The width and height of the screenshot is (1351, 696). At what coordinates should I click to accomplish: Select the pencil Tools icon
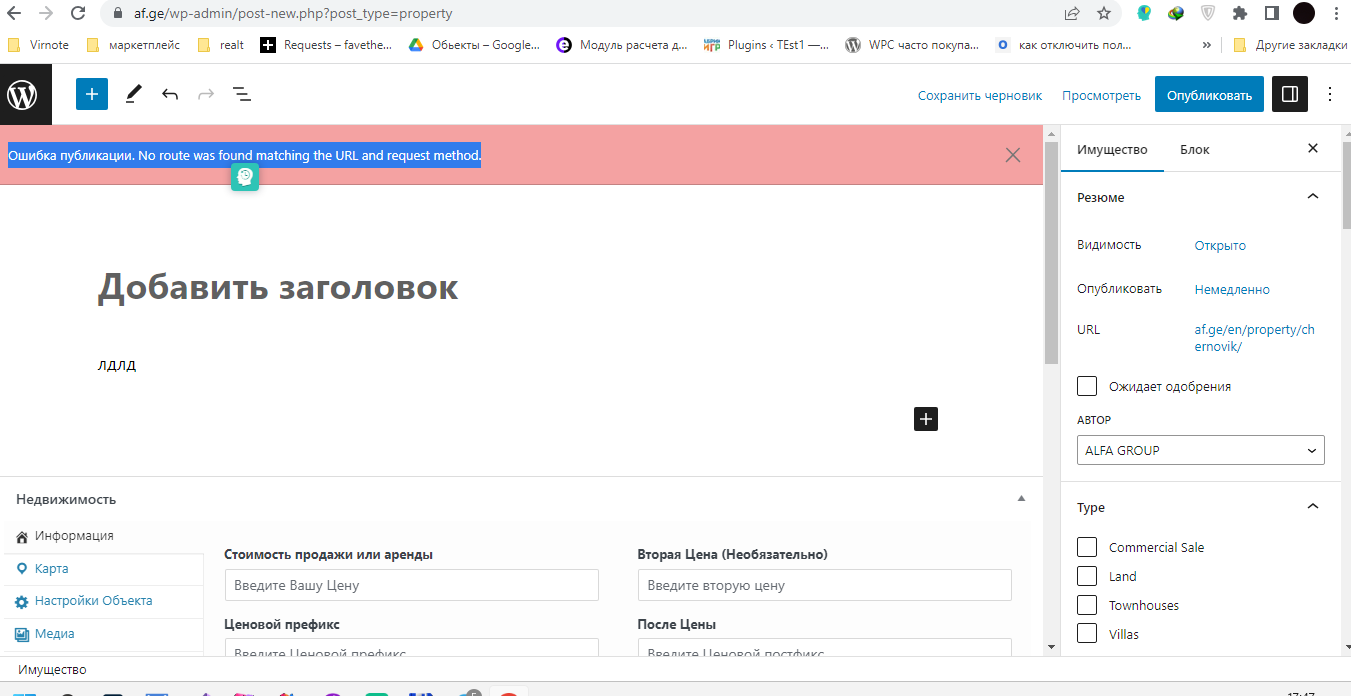point(133,94)
